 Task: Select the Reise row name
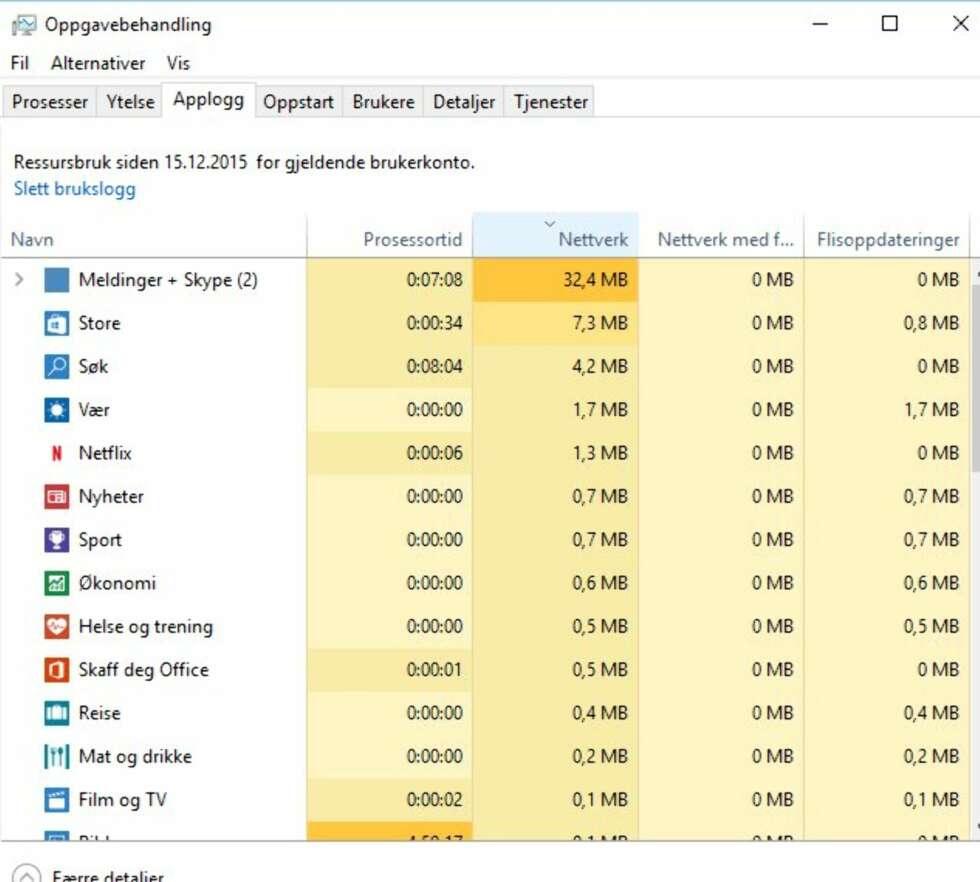(x=99, y=713)
